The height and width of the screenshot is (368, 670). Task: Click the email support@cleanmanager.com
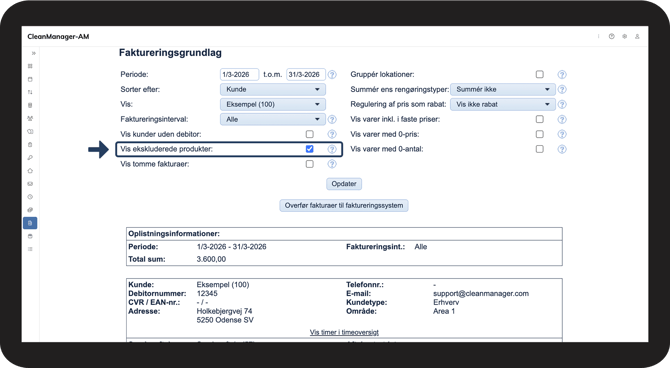481,294
